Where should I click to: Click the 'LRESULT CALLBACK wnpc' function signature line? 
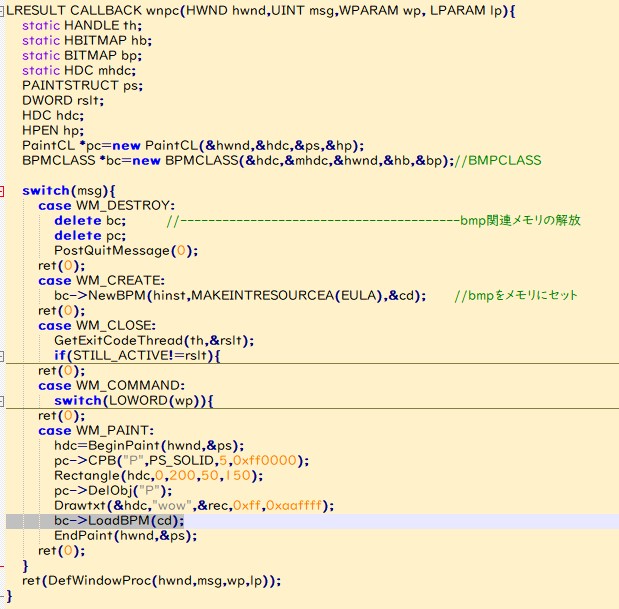261,11
